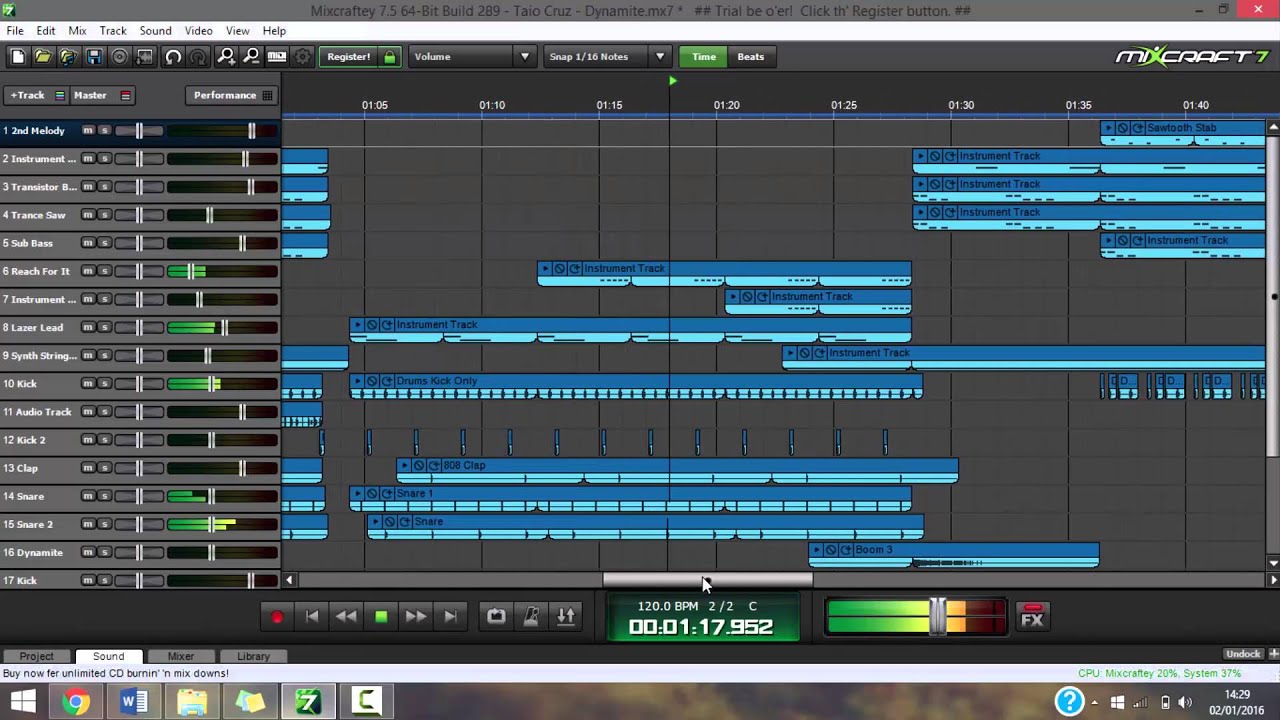Open the MIDI keyboard icon in the toolbar

click(277, 57)
